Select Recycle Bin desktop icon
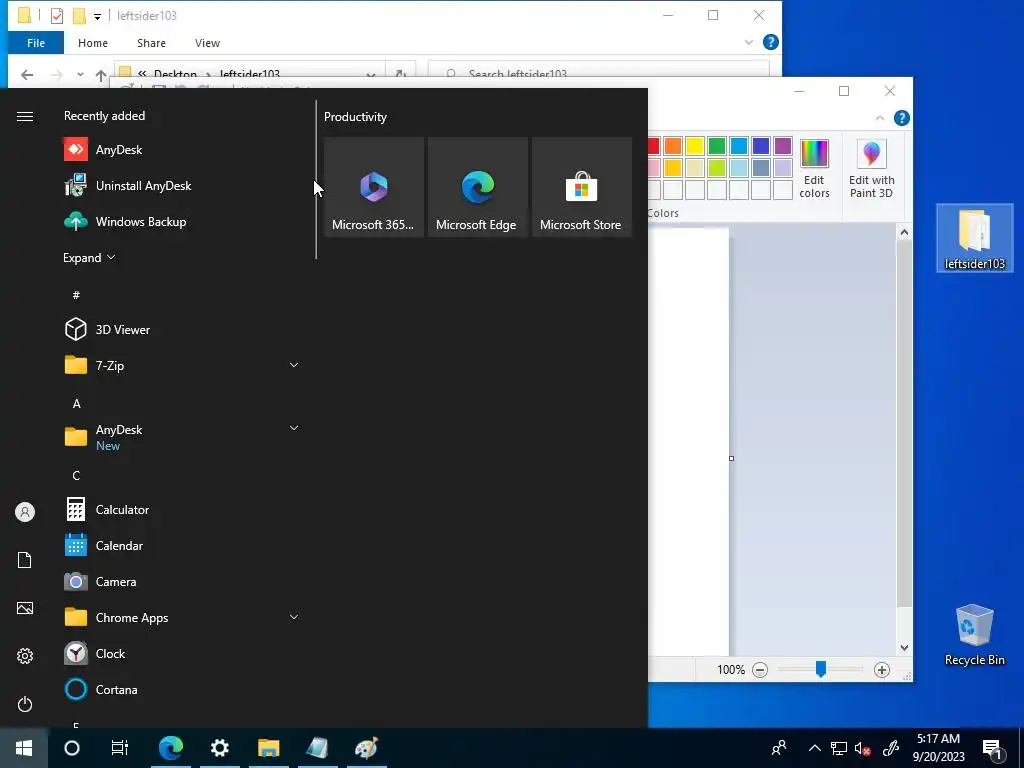Viewport: 1024px width, 768px height. pyautogui.click(x=974, y=635)
